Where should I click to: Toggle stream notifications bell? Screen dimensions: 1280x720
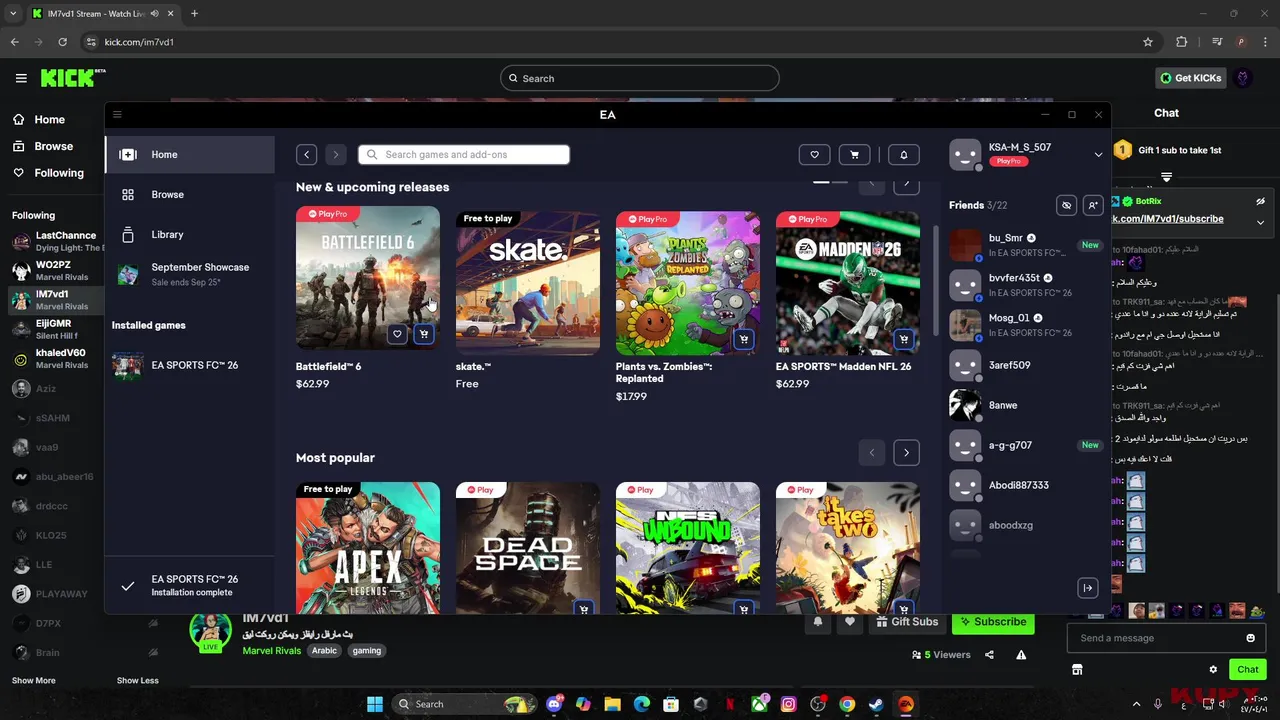[x=818, y=622]
